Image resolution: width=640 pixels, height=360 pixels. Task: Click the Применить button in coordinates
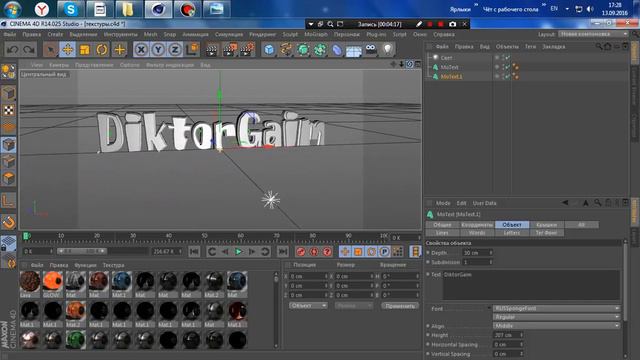pos(400,306)
